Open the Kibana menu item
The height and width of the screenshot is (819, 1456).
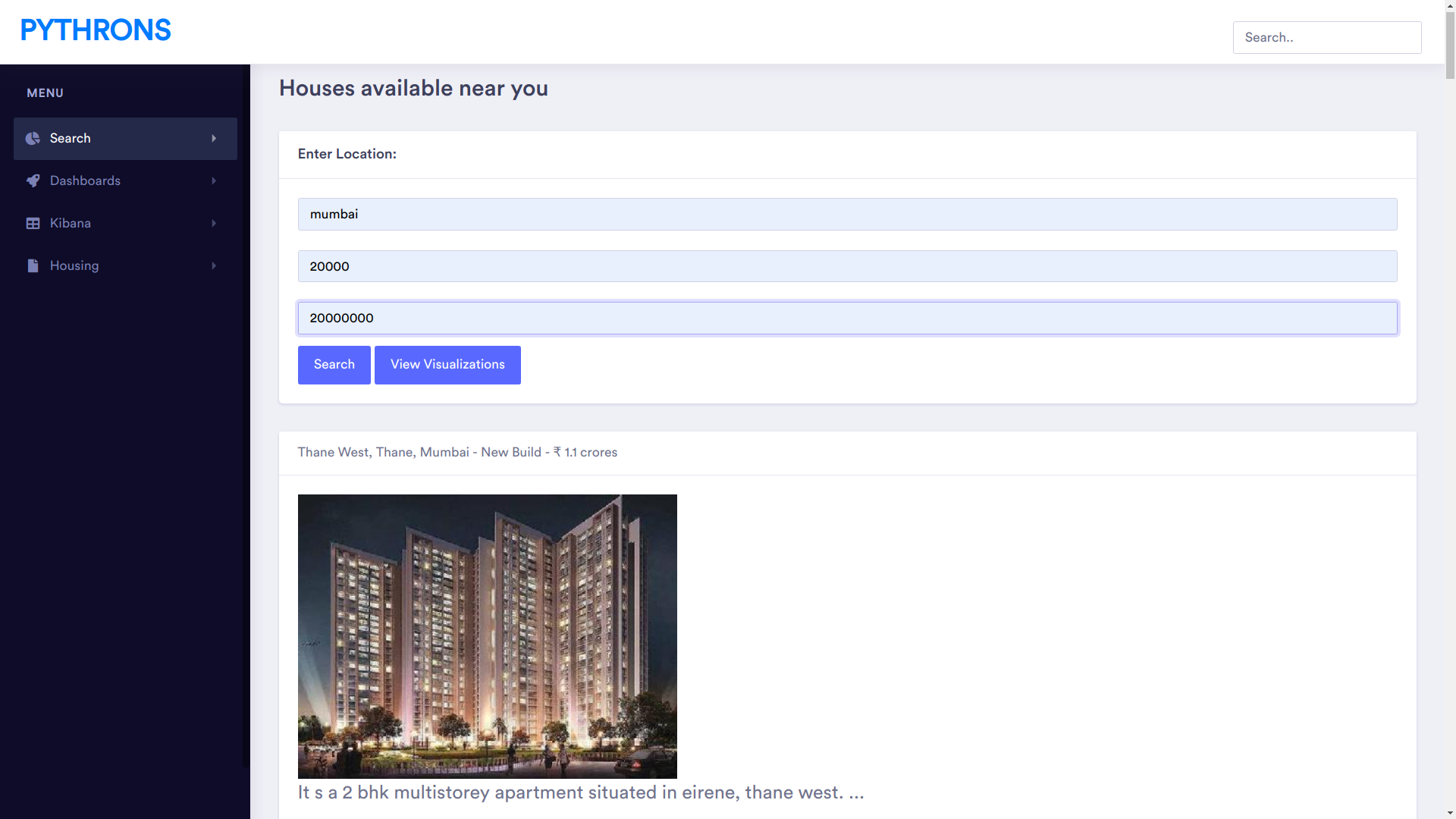[x=71, y=223]
